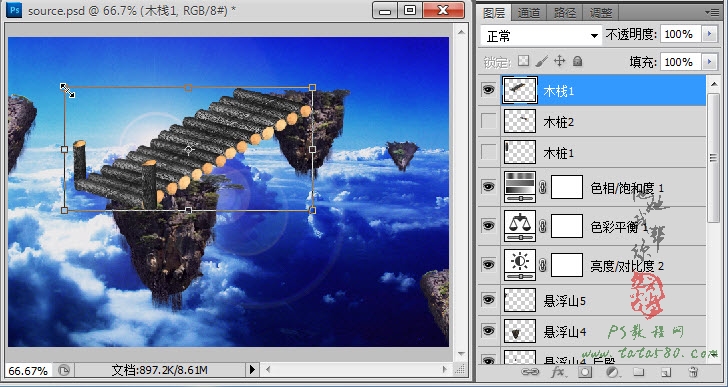Create a new layer group folder icon
The width and height of the screenshot is (728, 387).
[639, 372]
